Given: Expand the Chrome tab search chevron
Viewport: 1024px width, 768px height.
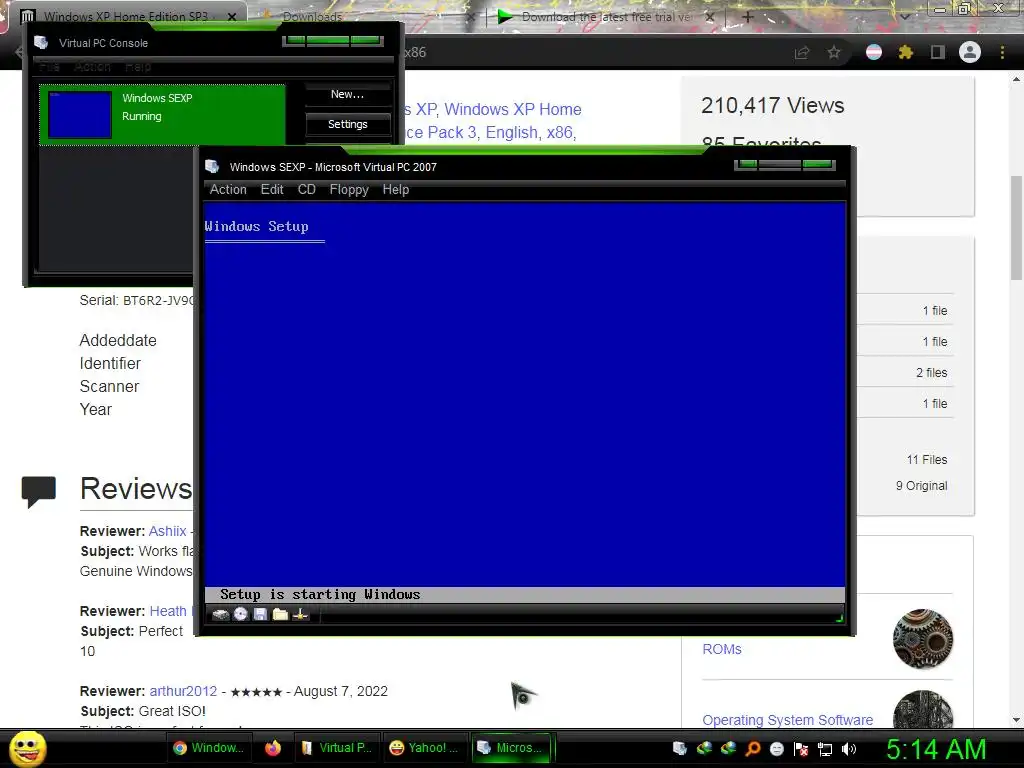Looking at the screenshot, I should 905,16.
